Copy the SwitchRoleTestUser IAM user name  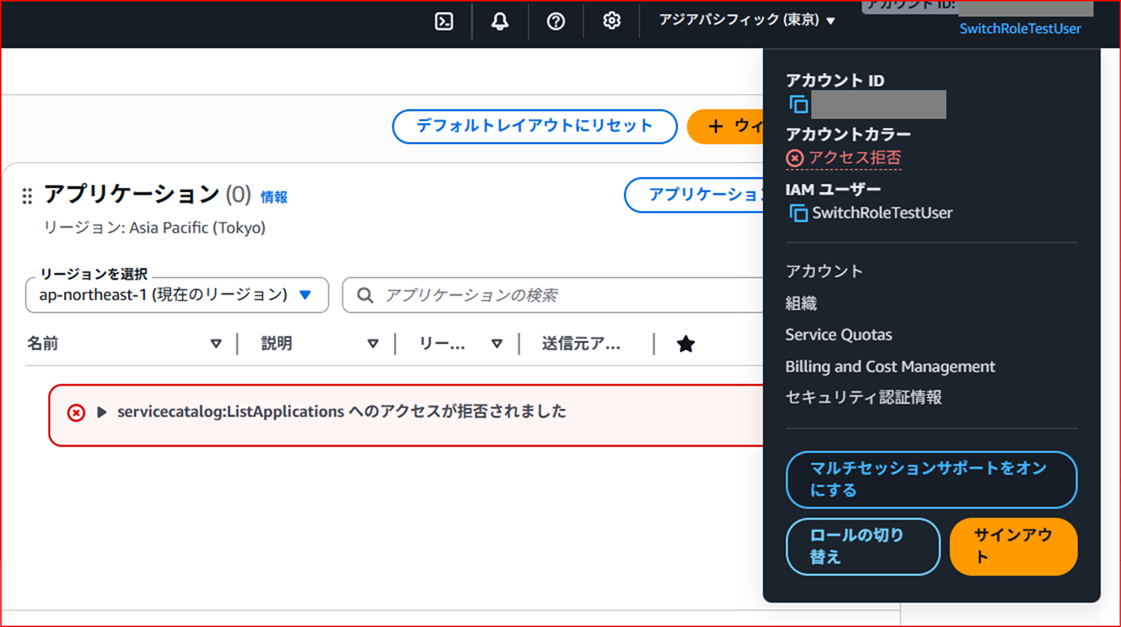click(x=800, y=212)
